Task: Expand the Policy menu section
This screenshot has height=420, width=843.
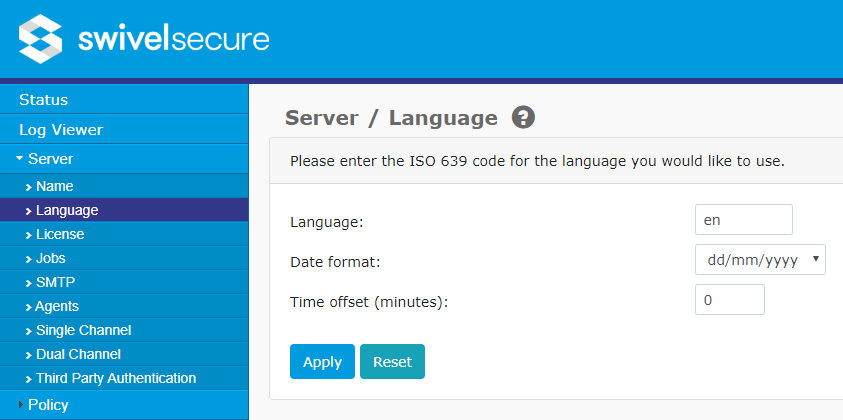Action: pyautogui.click(x=124, y=405)
